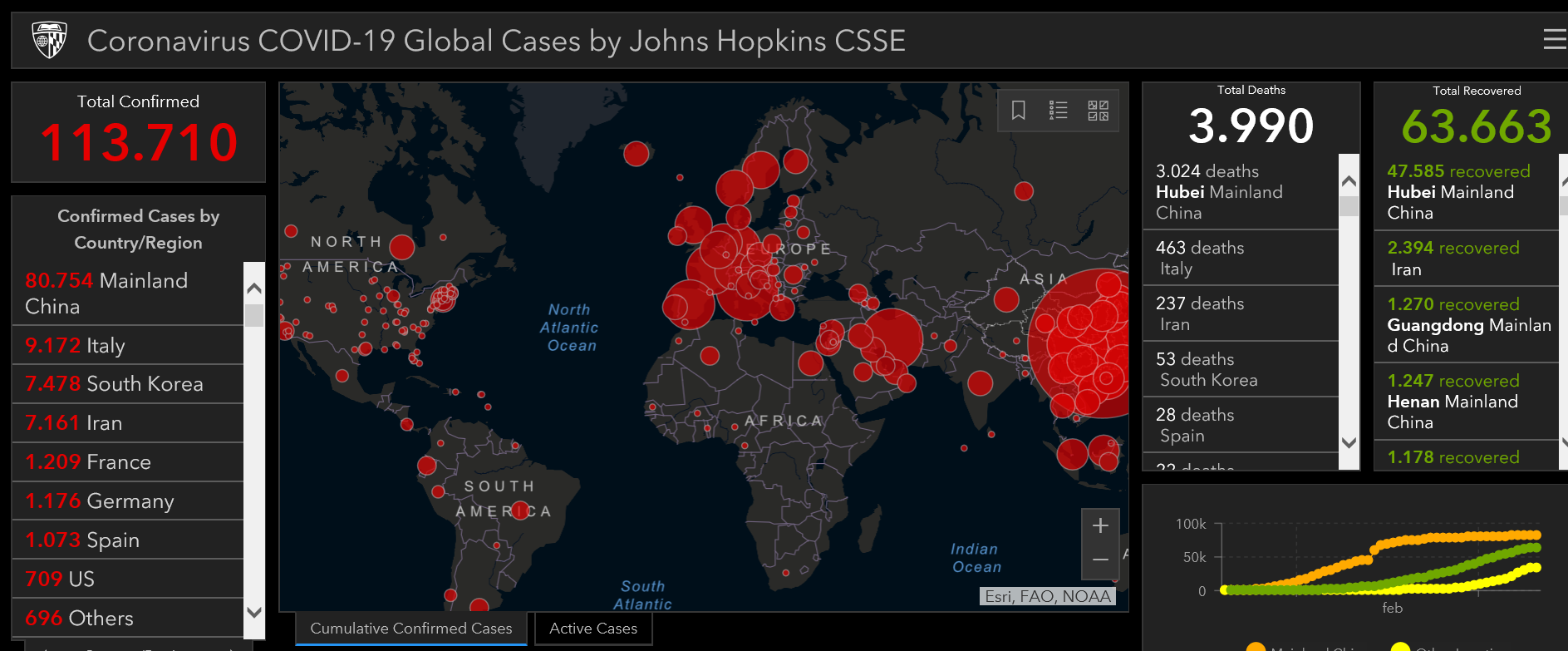The height and width of the screenshot is (651, 1568).
Task: Click 28 deaths Spain entry
Action: click(x=1241, y=426)
